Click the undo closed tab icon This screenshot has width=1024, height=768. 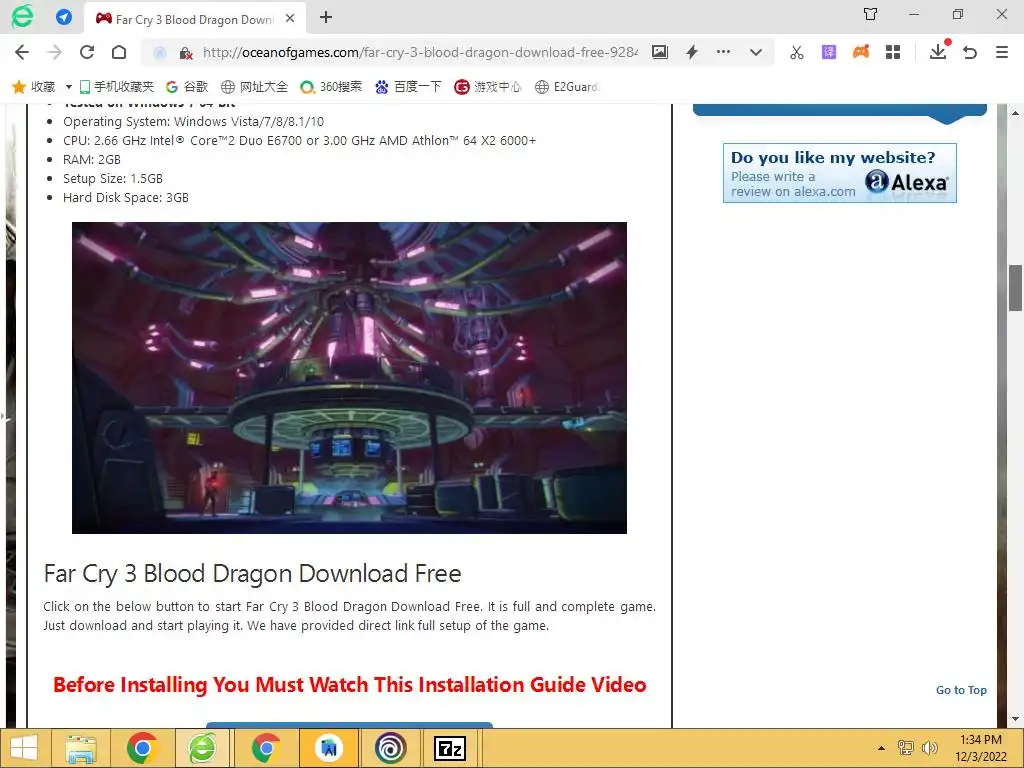coord(970,52)
